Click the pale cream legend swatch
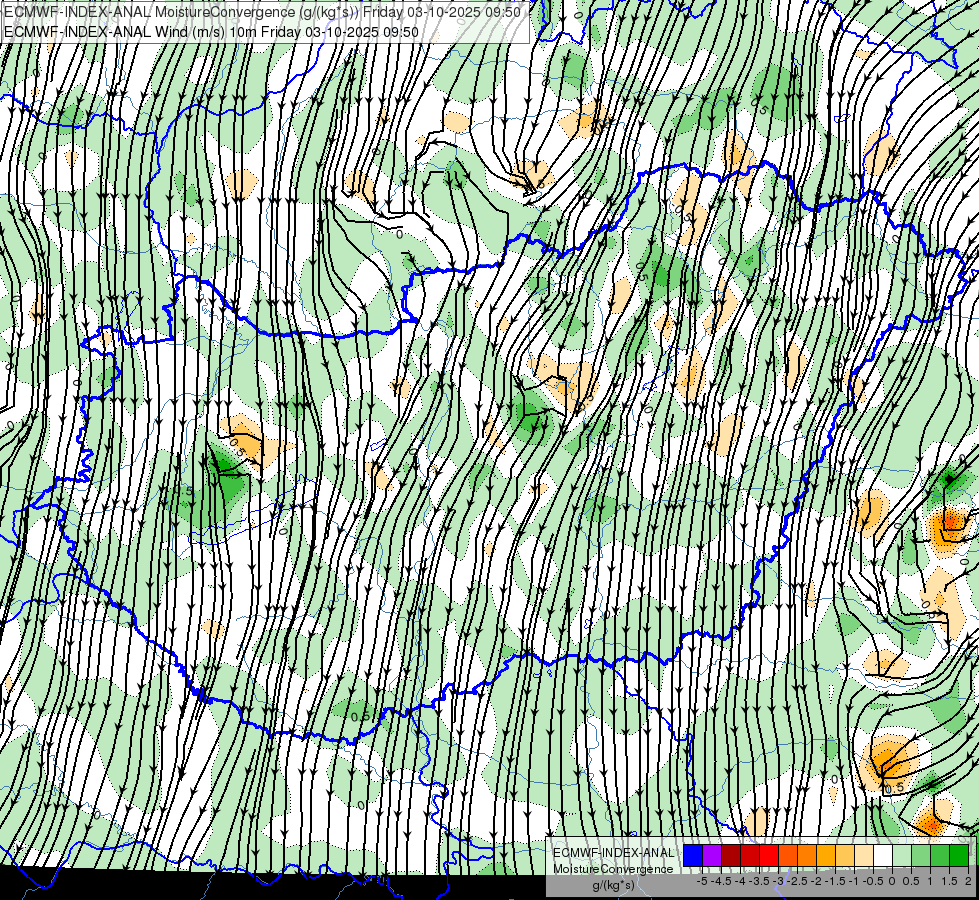 pos(863,856)
